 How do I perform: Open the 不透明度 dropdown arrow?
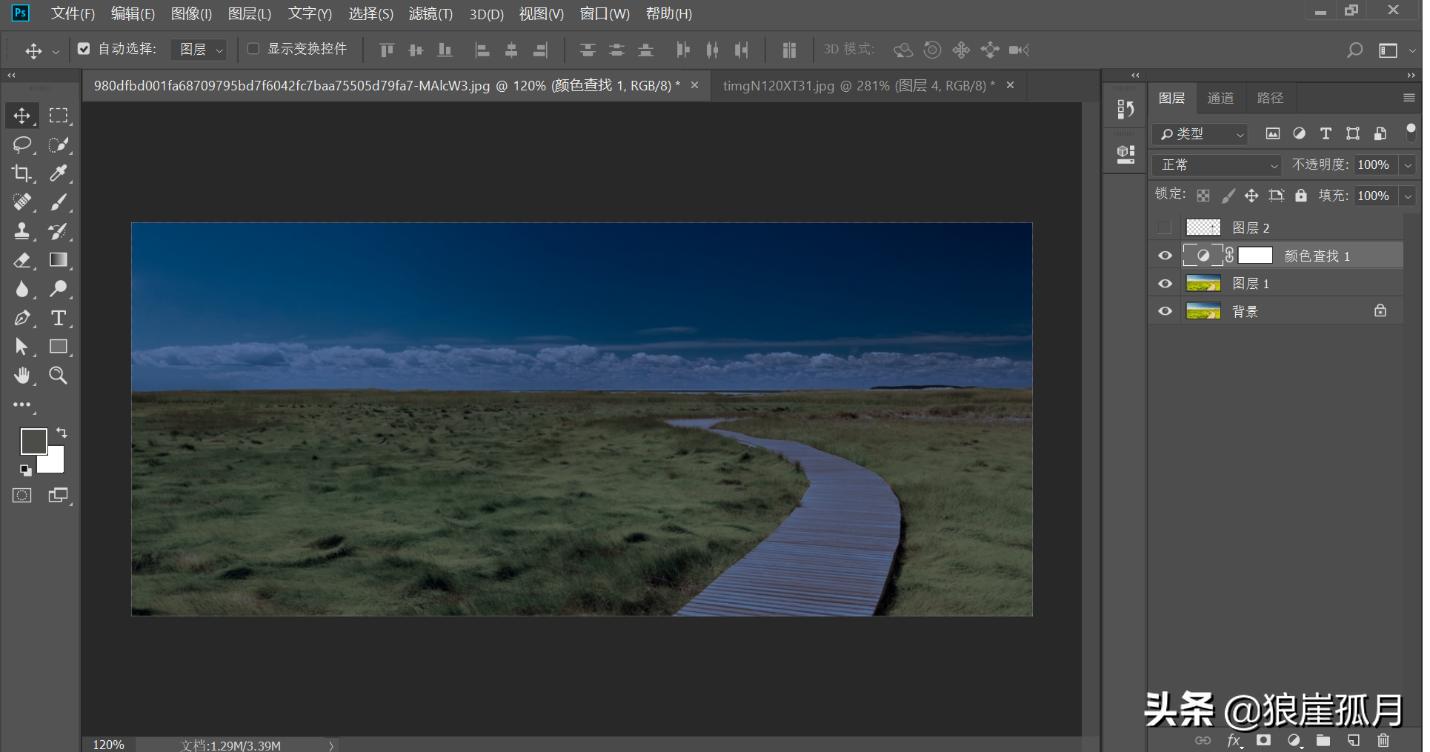(1407, 164)
